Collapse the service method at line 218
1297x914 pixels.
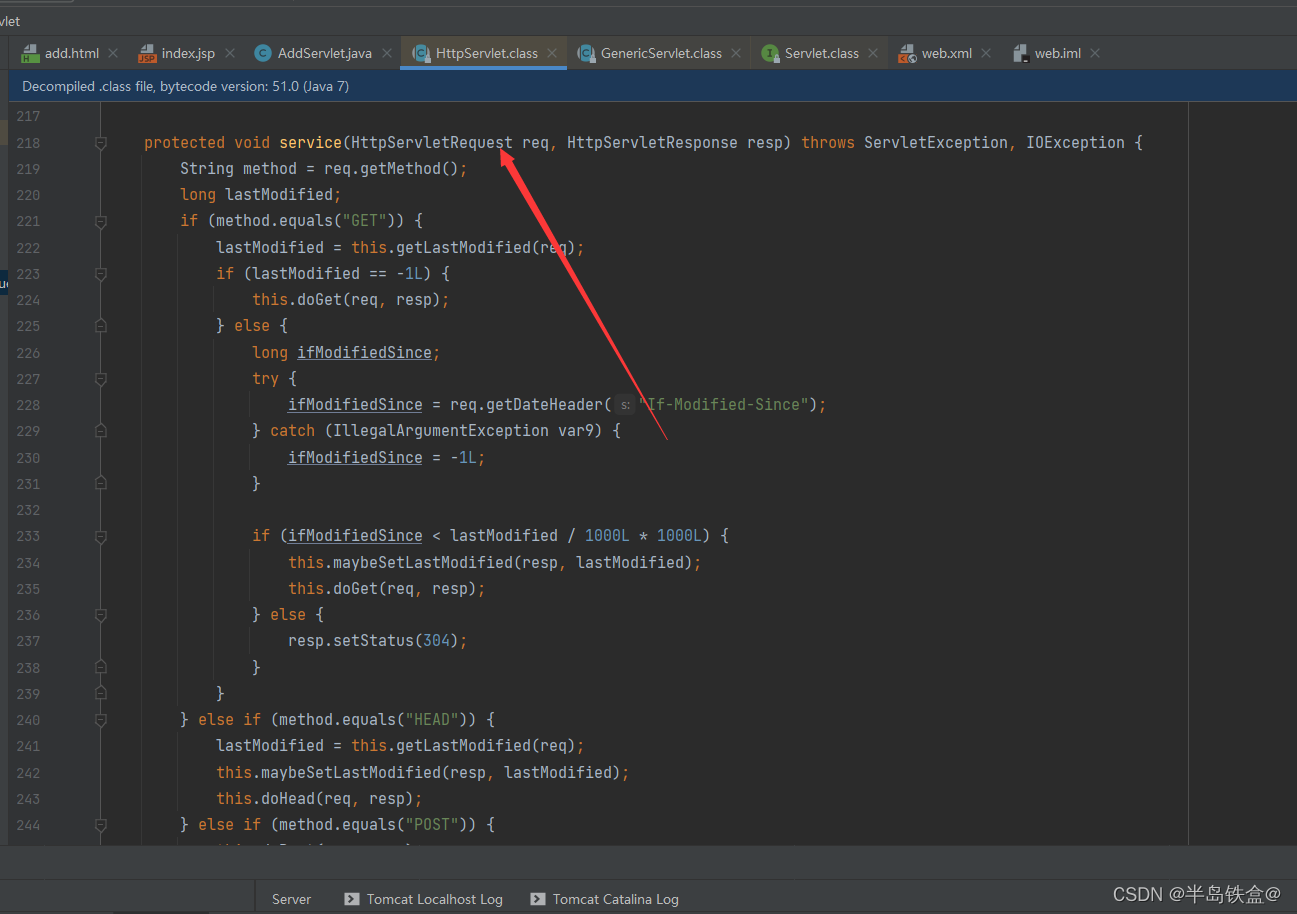click(x=101, y=143)
